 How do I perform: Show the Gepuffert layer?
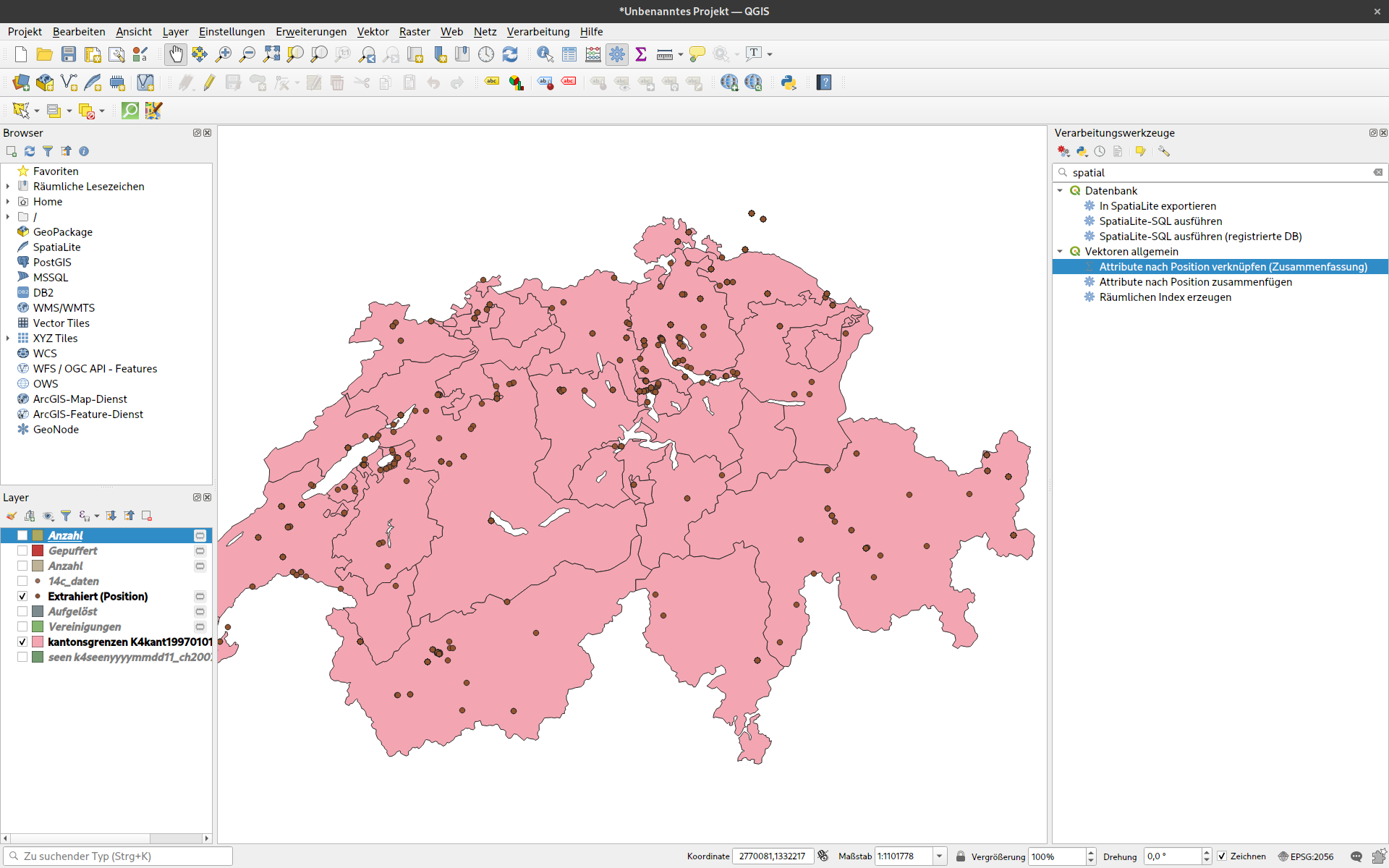22,550
